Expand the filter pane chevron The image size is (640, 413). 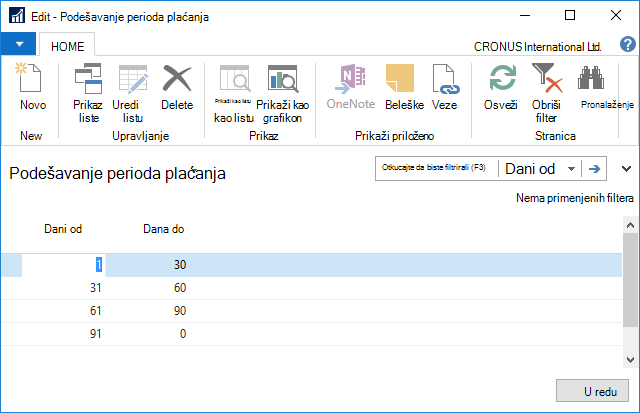626,169
